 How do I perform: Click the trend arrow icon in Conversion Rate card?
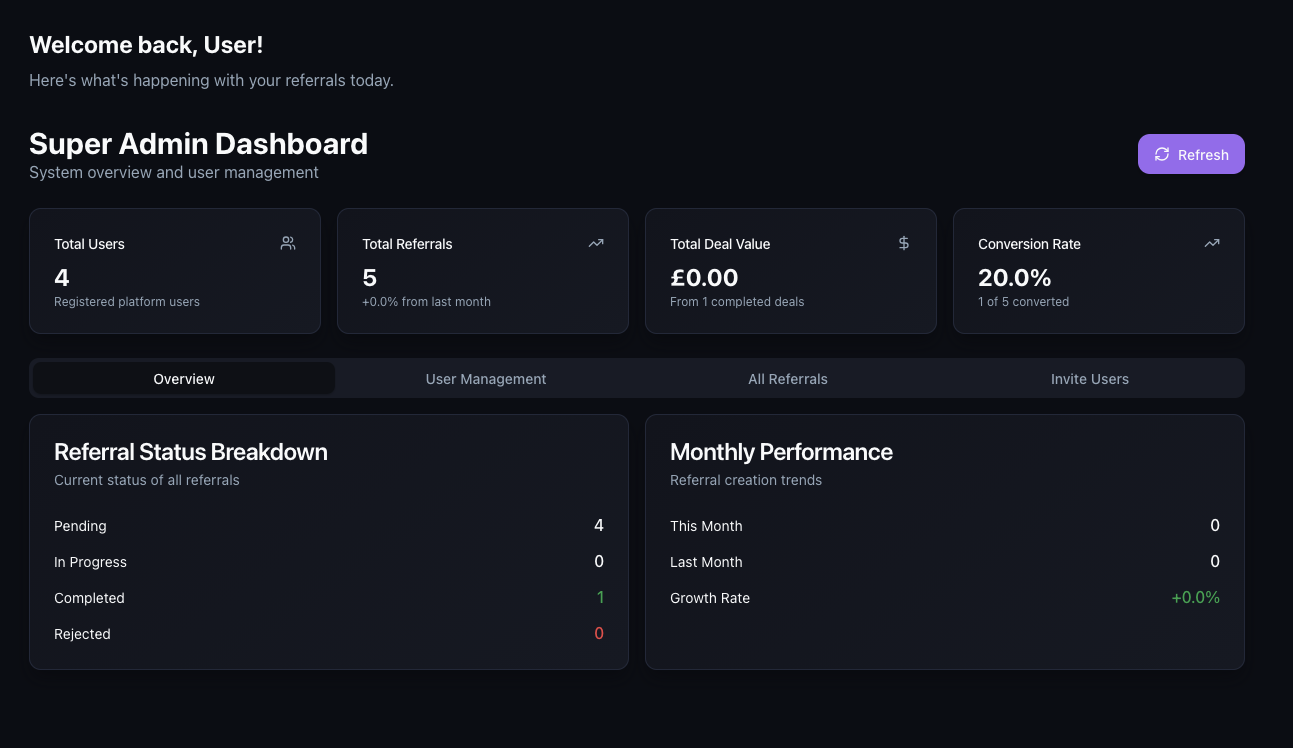[x=1212, y=243]
